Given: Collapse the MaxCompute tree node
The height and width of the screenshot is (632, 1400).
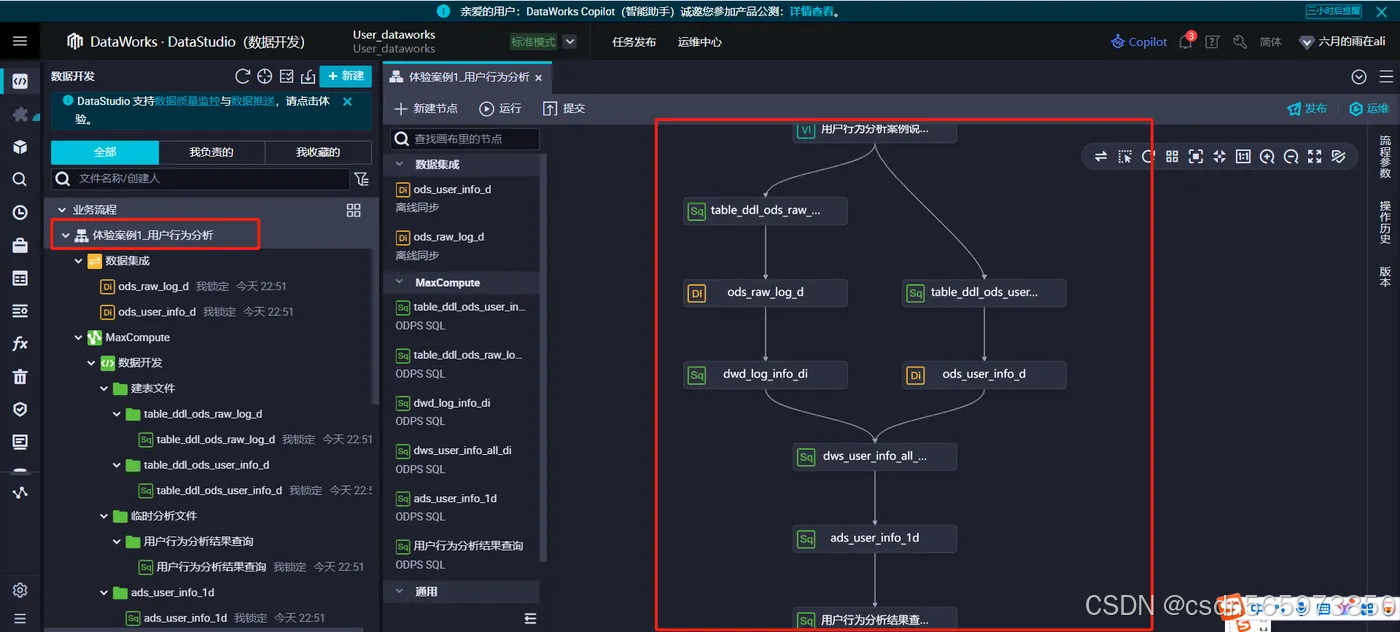Looking at the screenshot, I should coord(78,337).
